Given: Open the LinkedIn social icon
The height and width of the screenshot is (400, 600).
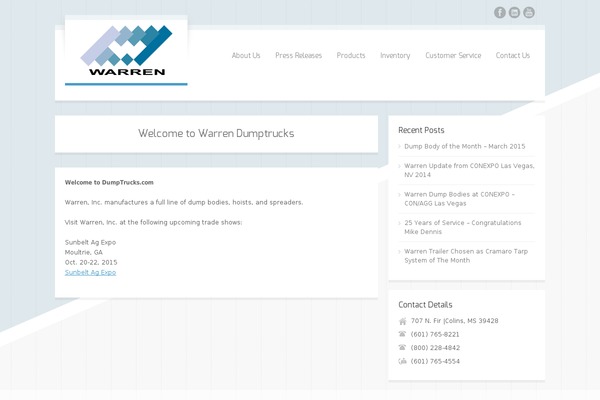Looking at the screenshot, I should [514, 12].
